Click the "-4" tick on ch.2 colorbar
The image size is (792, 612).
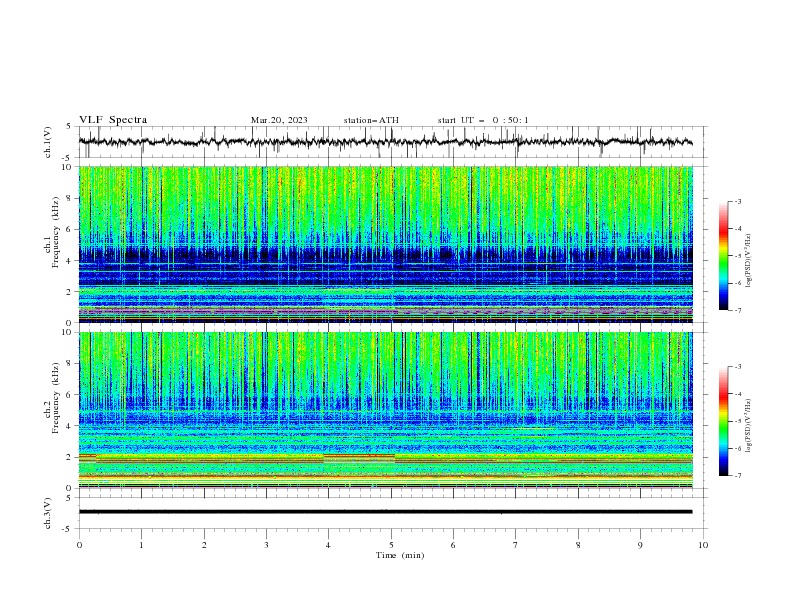pyautogui.click(x=738, y=394)
